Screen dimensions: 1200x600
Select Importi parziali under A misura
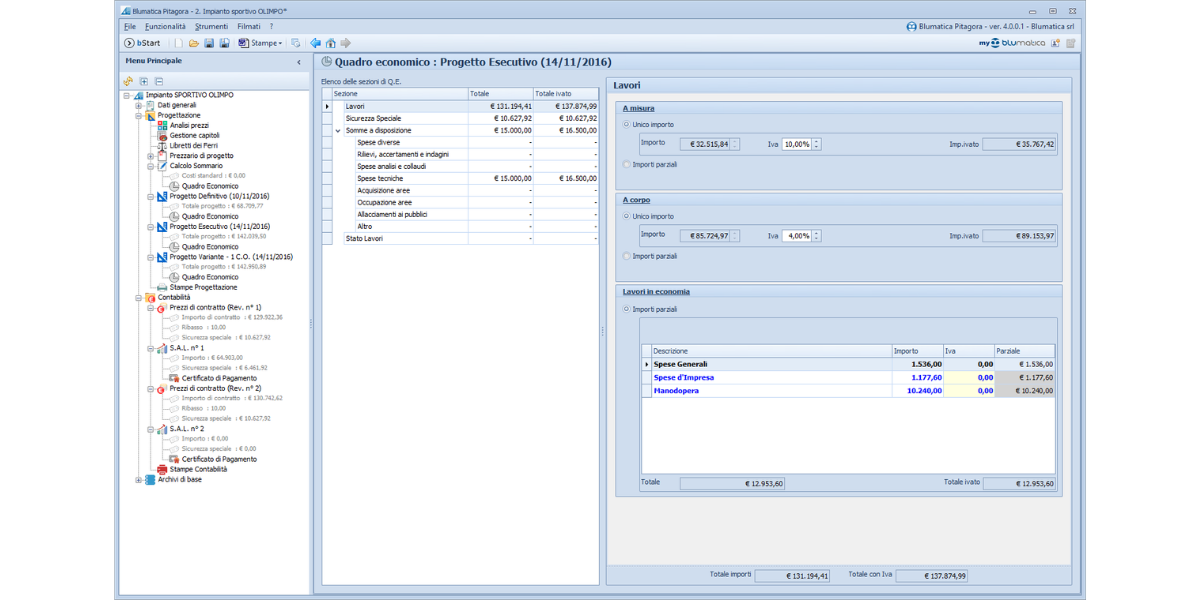pyautogui.click(x=627, y=164)
